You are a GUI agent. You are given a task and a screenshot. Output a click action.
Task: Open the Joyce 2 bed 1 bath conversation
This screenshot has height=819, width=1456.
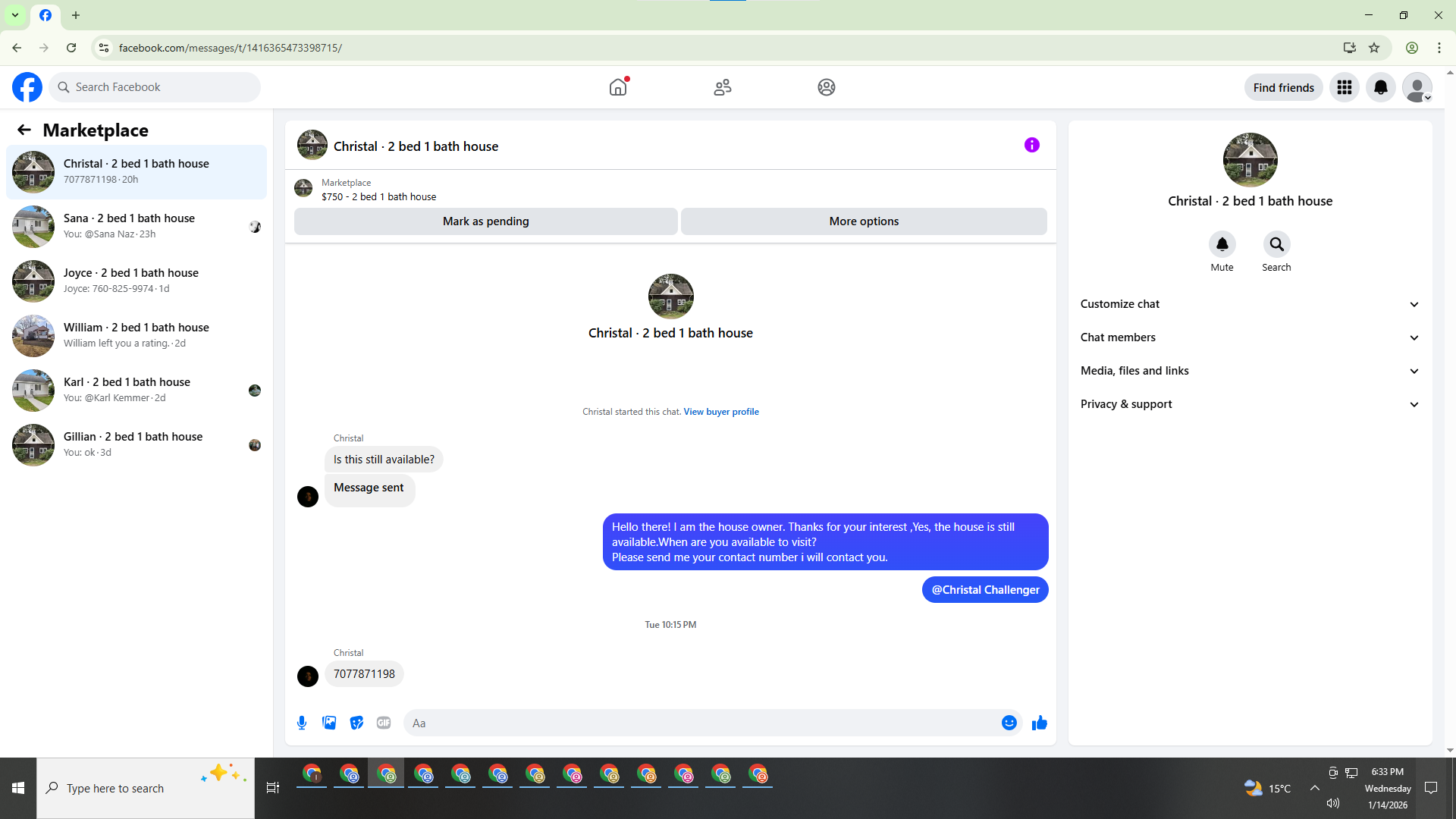[x=136, y=281]
